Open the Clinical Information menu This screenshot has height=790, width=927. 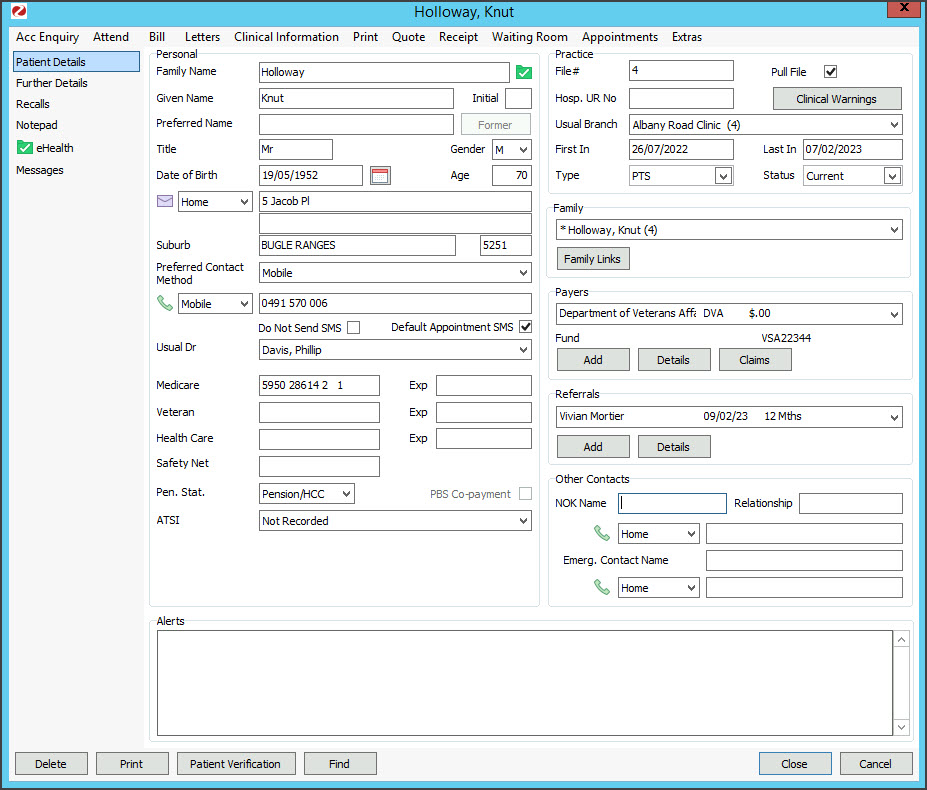pos(286,37)
